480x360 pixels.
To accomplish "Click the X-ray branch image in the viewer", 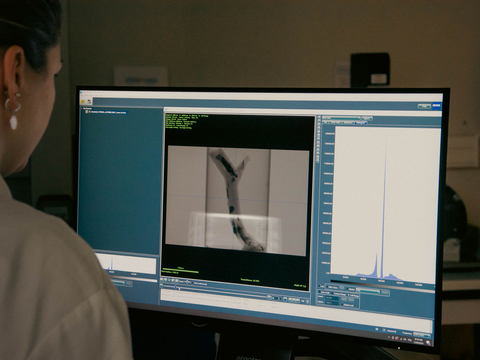I will [237, 200].
